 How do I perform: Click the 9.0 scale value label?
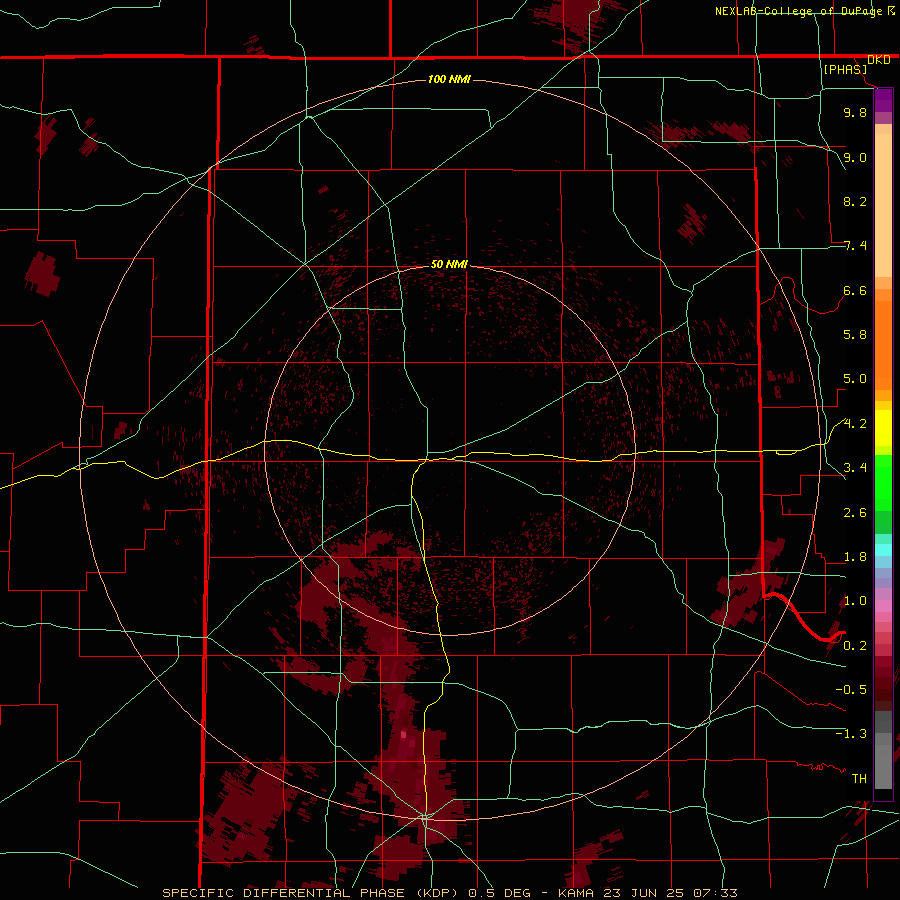pos(855,157)
